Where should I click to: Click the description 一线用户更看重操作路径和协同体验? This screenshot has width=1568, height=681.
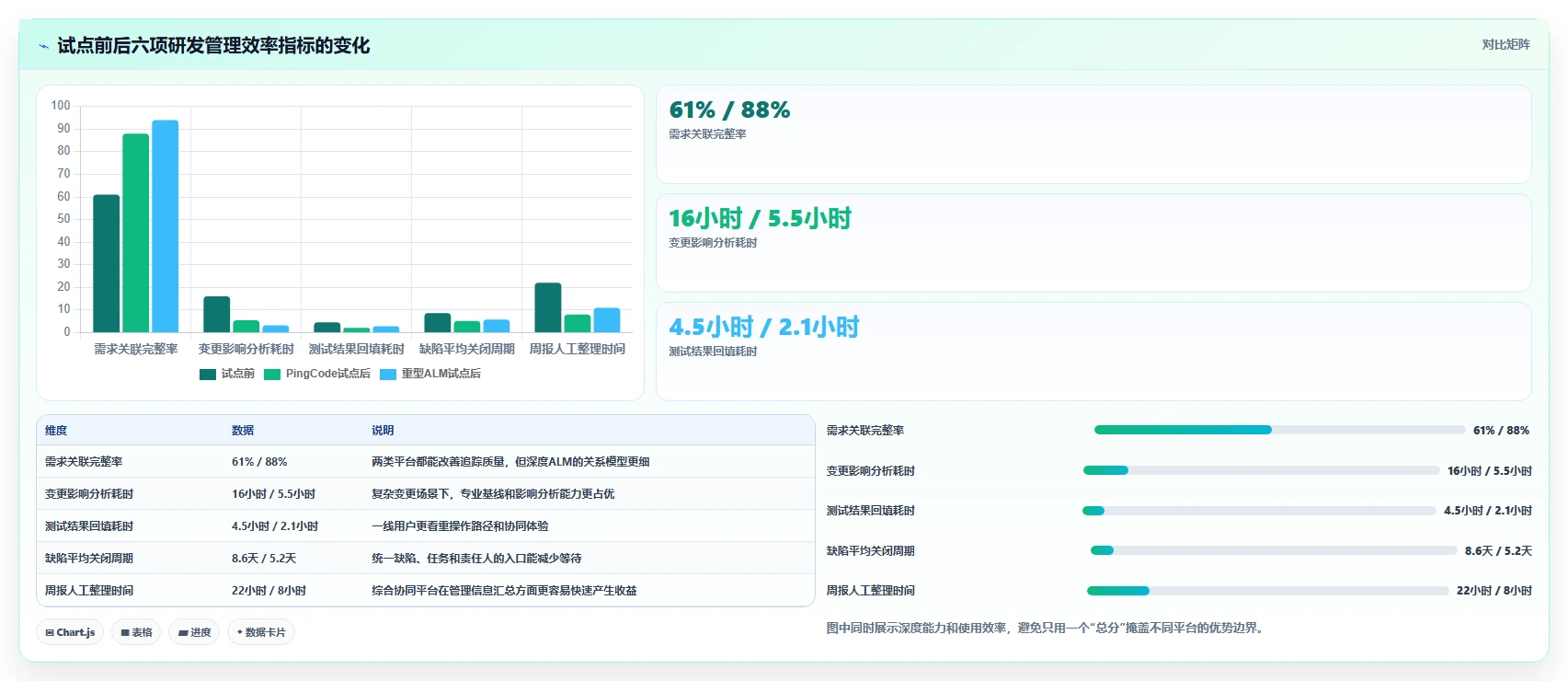(460, 526)
